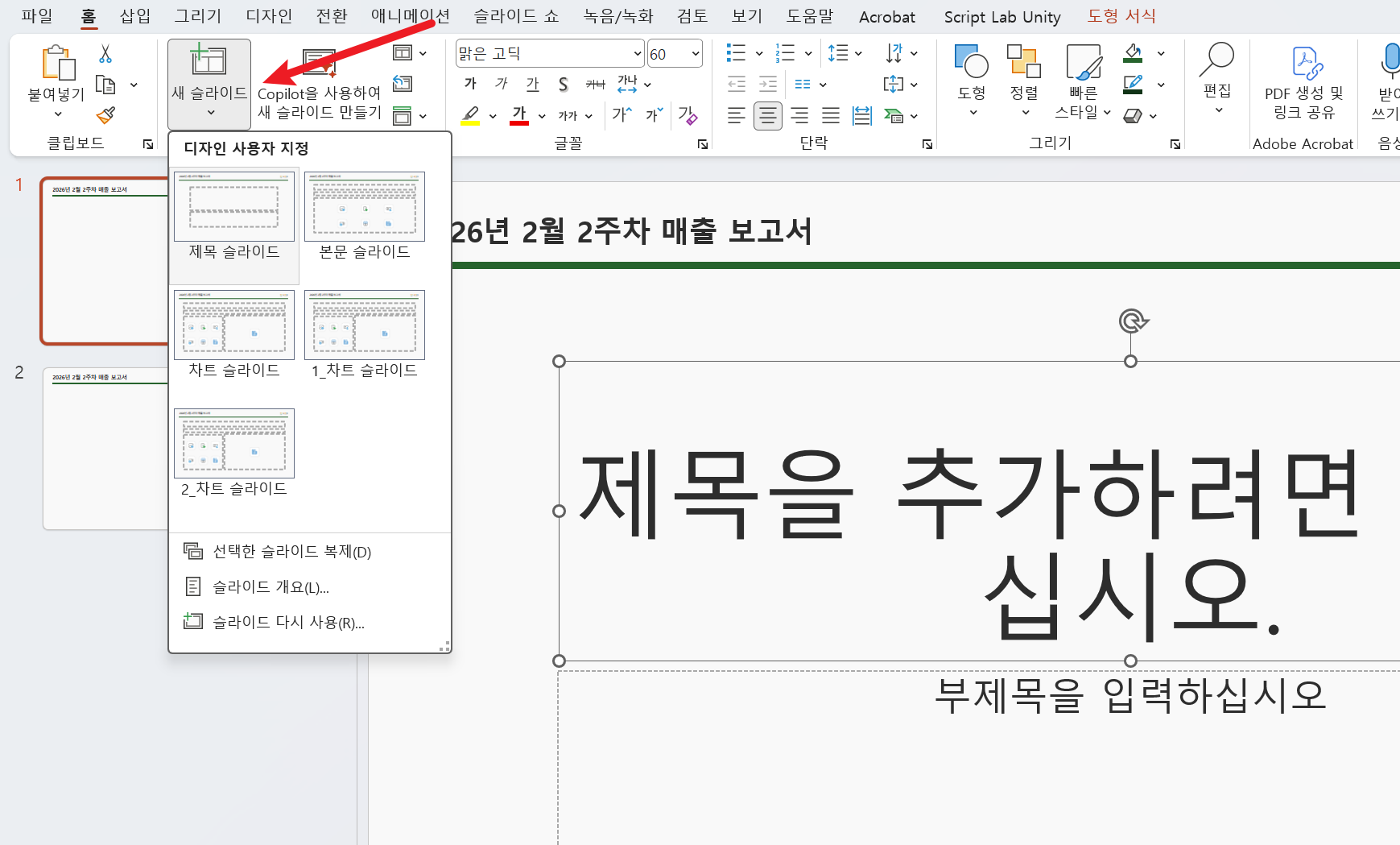Screen dimensions: 1400x845
Task: Click the text highlight color button
Action: (x=470, y=115)
